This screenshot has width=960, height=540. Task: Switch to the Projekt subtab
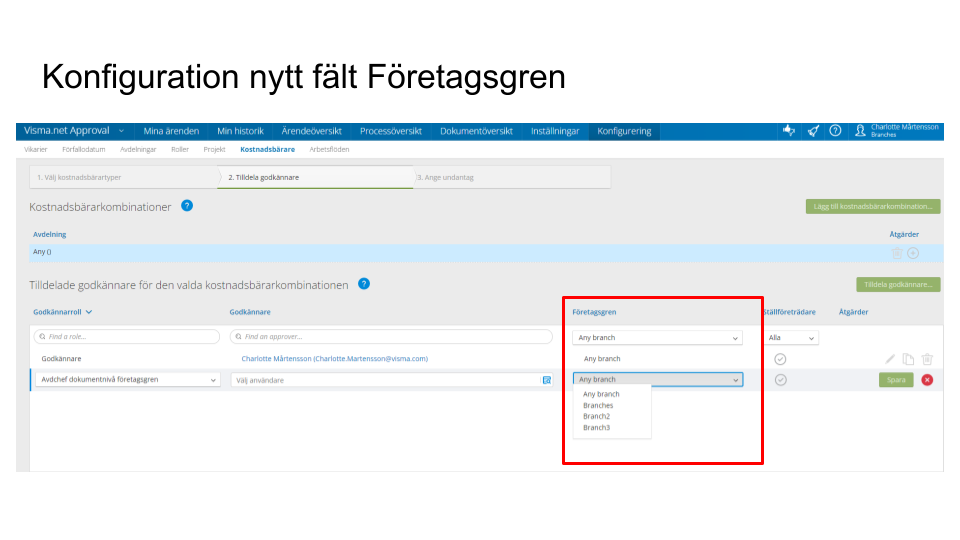[x=214, y=149]
